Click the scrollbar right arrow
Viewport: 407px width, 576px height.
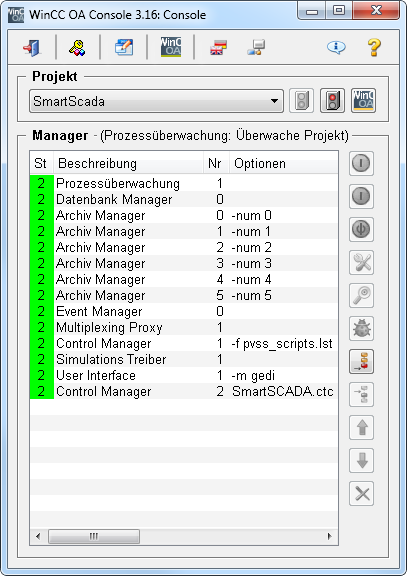(329, 536)
